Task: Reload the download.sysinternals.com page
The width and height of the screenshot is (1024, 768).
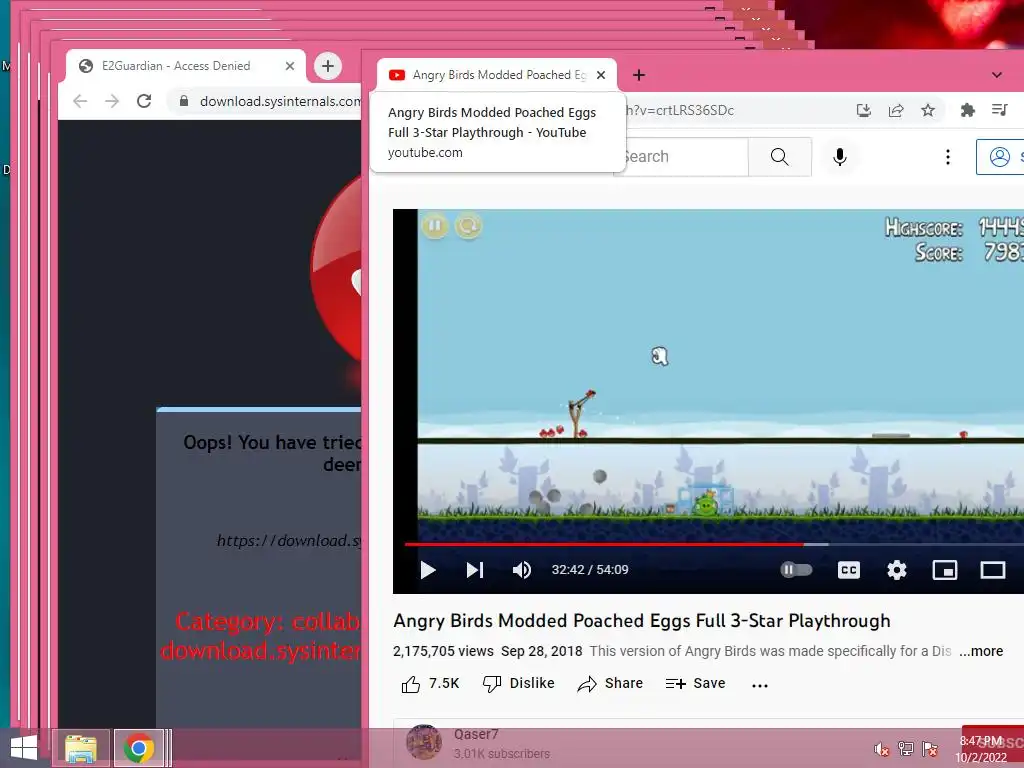Action: click(x=144, y=101)
